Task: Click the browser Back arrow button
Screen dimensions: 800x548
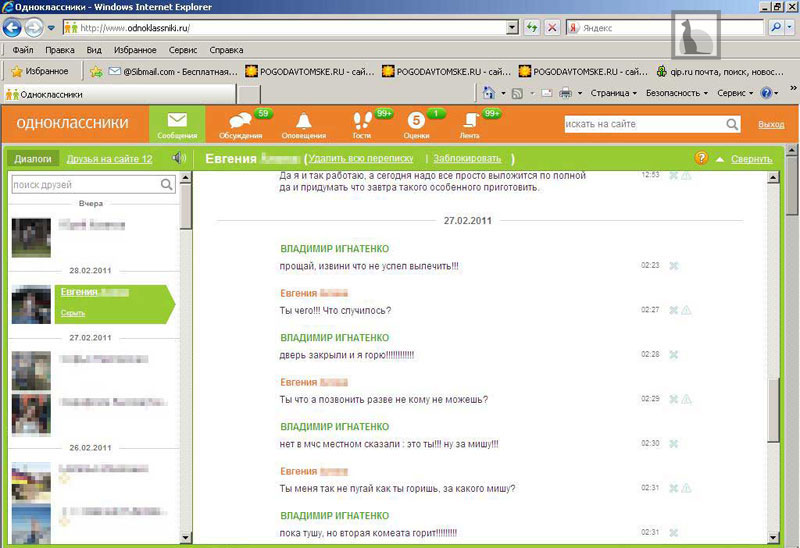Action: coord(12,28)
